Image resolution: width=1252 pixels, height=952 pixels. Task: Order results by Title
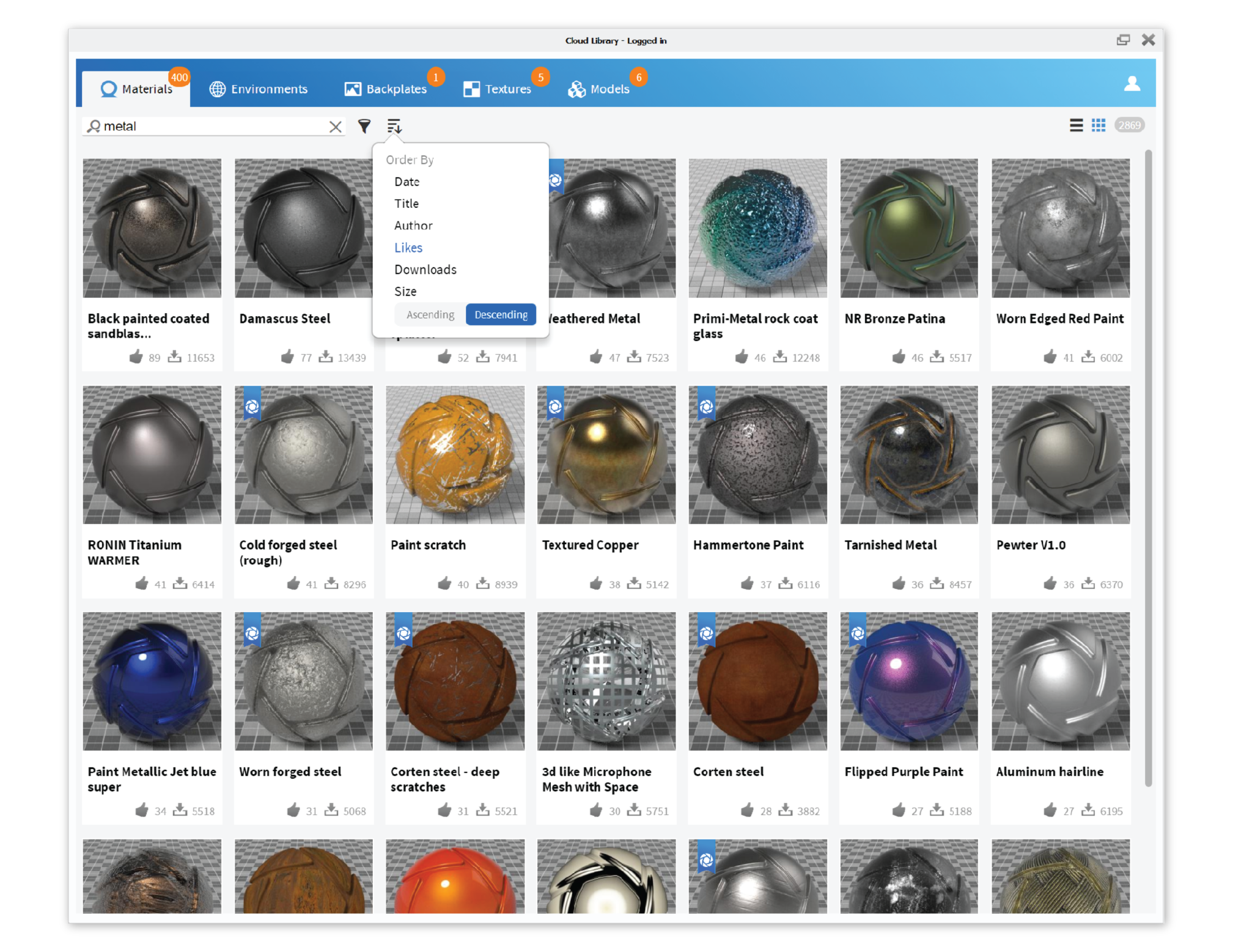407,204
